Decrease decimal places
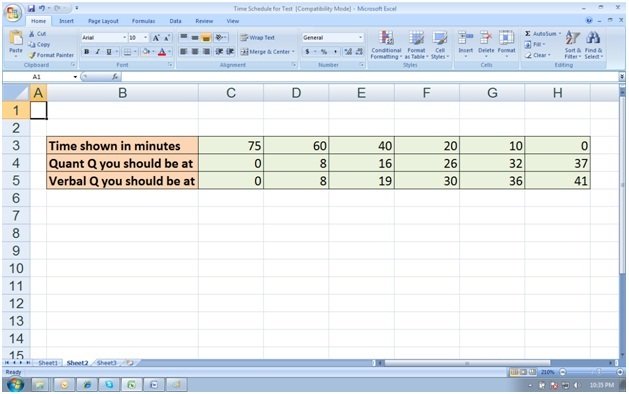629x394 pixels. [359, 52]
